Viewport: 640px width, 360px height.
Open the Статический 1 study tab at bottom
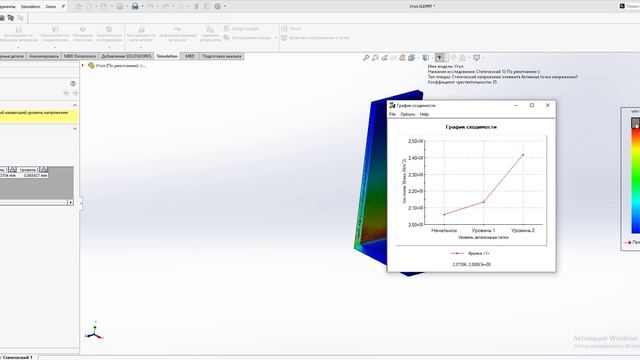pos(18,357)
